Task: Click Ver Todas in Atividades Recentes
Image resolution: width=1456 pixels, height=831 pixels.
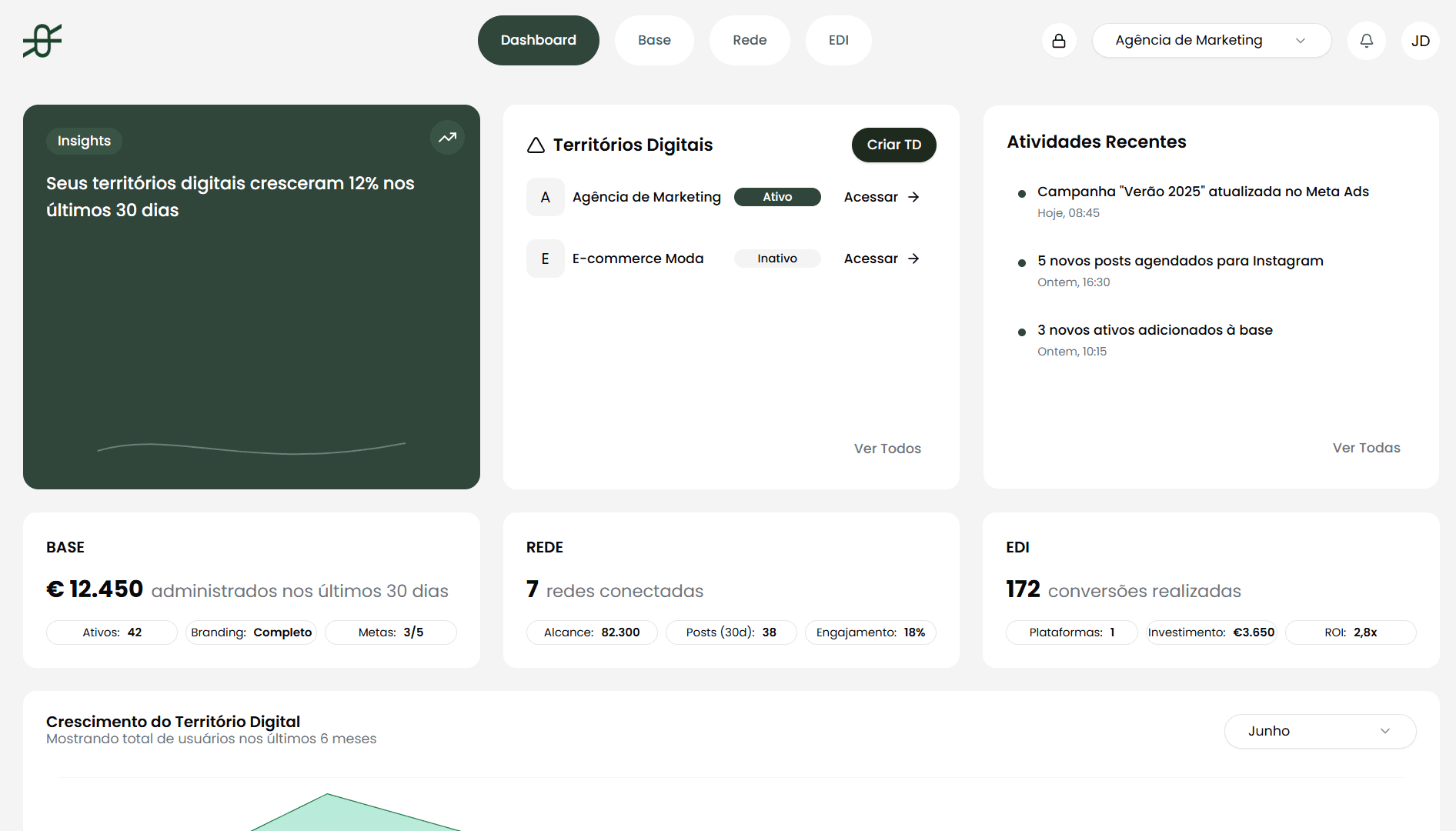Action: pyautogui.click(x=1366, y=447)
